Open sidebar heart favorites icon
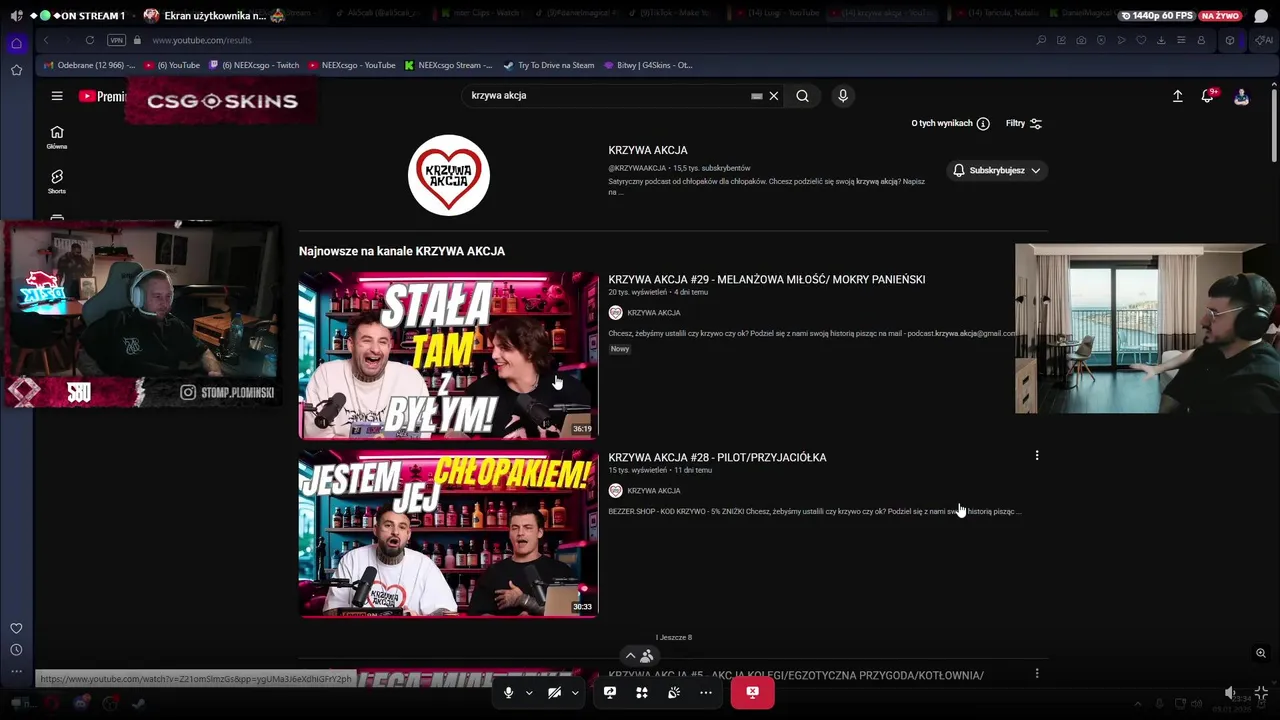The image size is (1280, 720). pos(16,628)
